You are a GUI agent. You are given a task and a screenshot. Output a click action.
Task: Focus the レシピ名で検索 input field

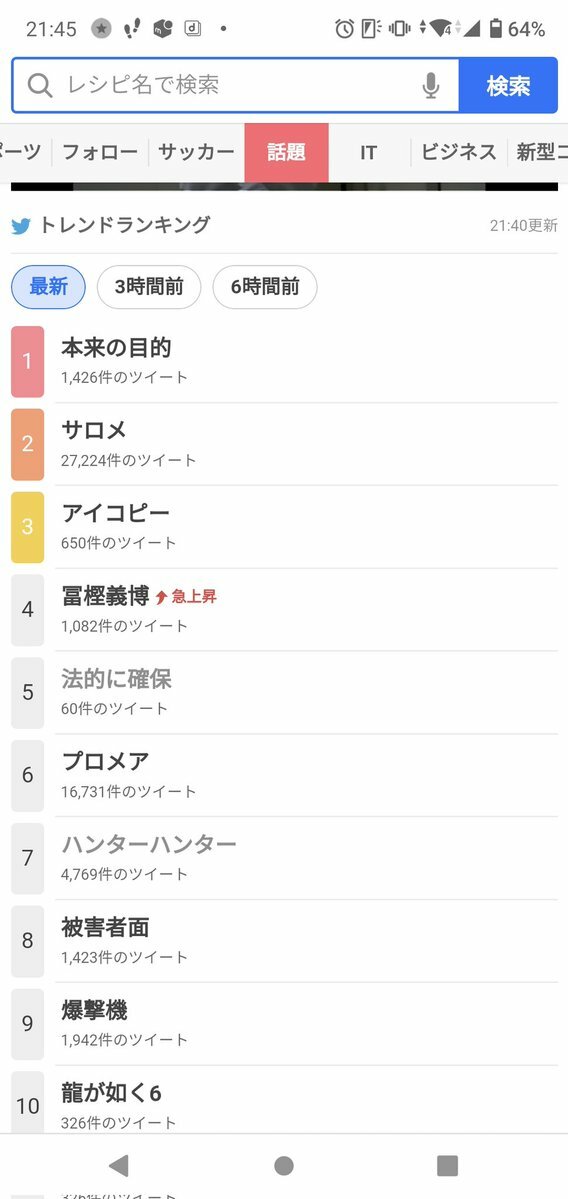pos(235,86)
